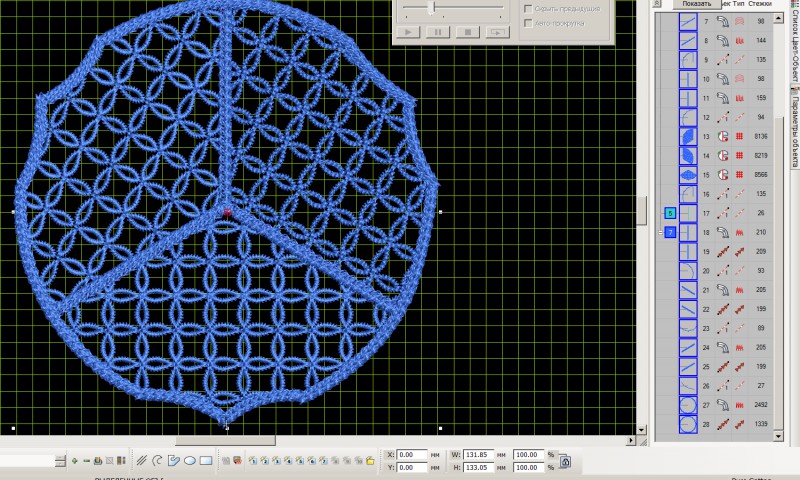The image size is (800, 480).
Task: Select object row 7 thumbnail
Action: pos(688,21)
